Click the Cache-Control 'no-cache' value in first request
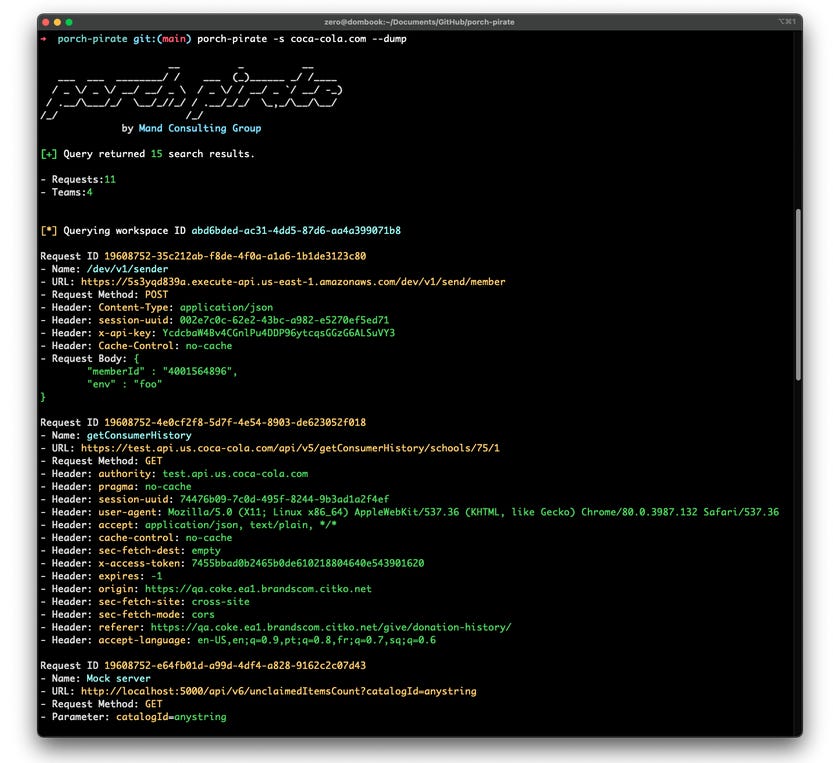The width and height of the screenshot is (833, 763). [209, 346]
